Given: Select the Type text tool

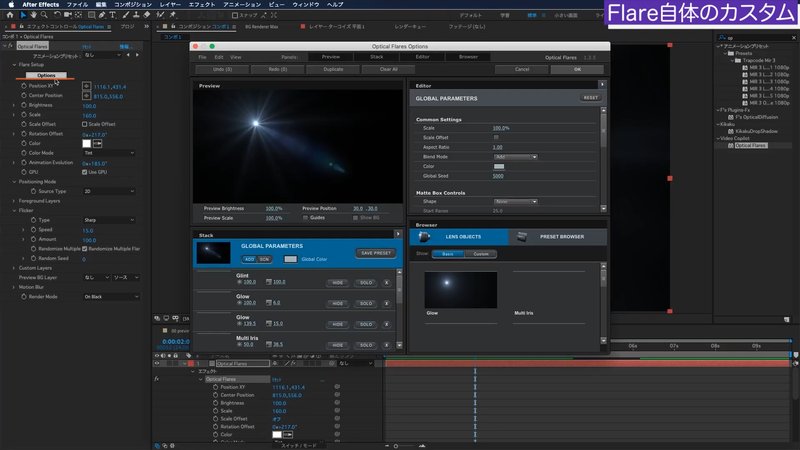Looking at the screenshot, I should (112, 15).
